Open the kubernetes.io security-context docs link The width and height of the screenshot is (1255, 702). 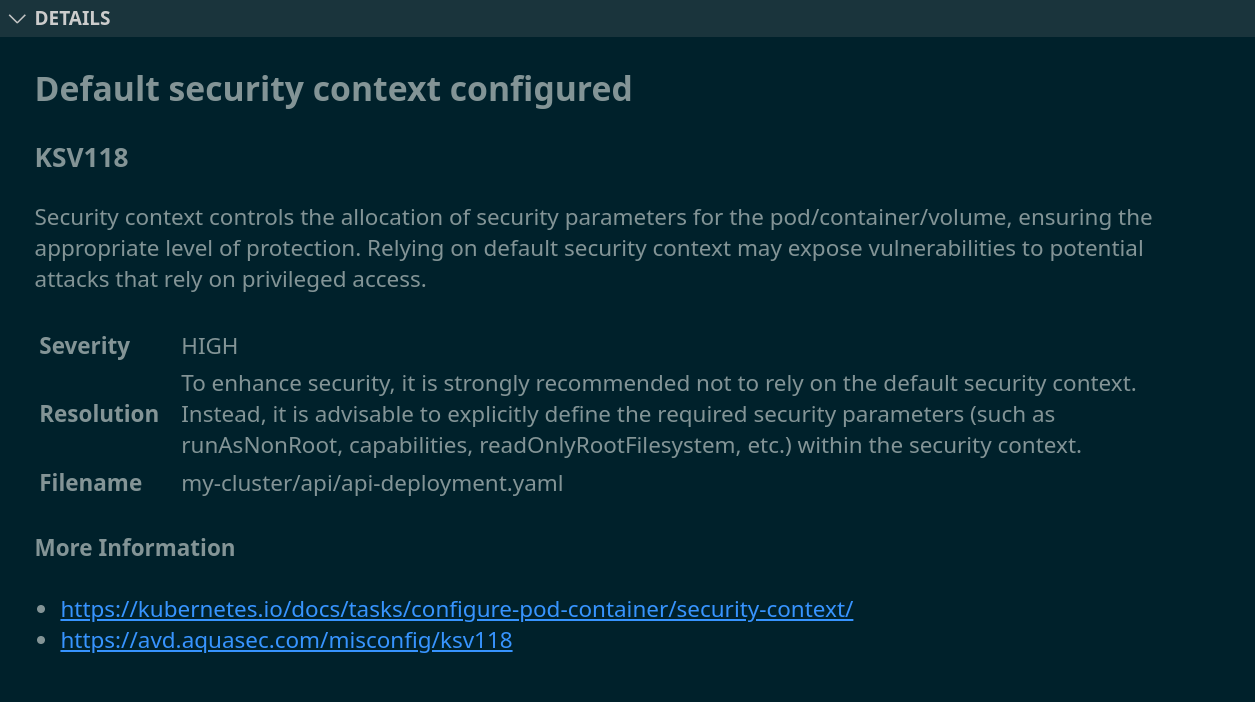pos(456,609)
